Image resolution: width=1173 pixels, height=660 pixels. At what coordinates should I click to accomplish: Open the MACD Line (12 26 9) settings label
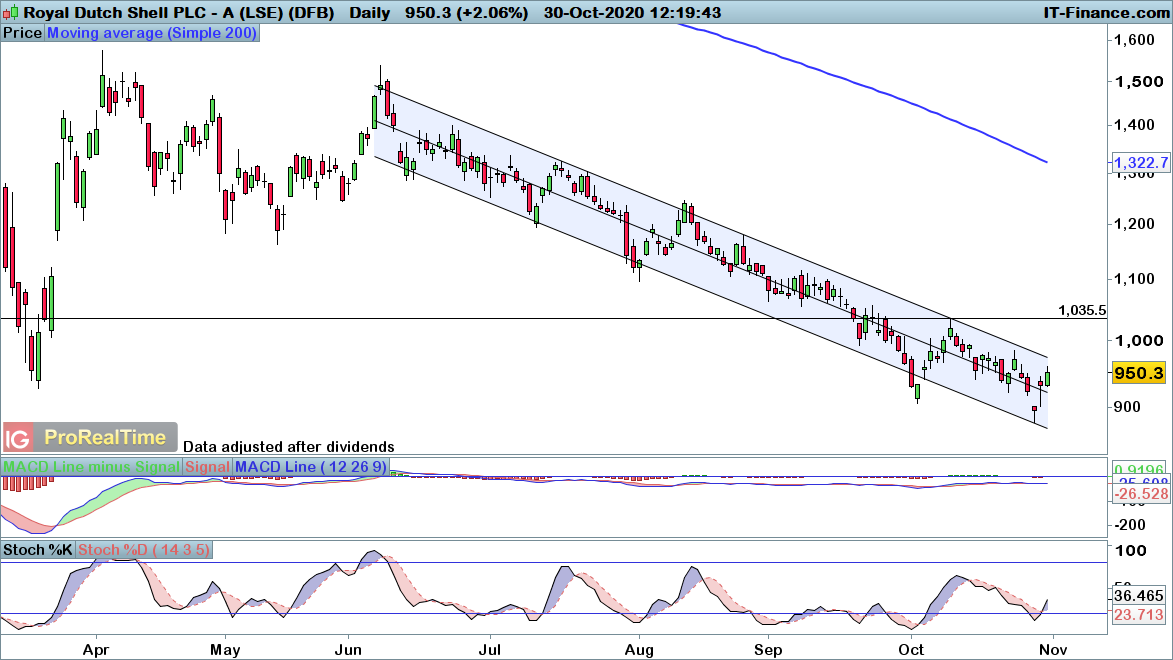(x=310, y=467)
